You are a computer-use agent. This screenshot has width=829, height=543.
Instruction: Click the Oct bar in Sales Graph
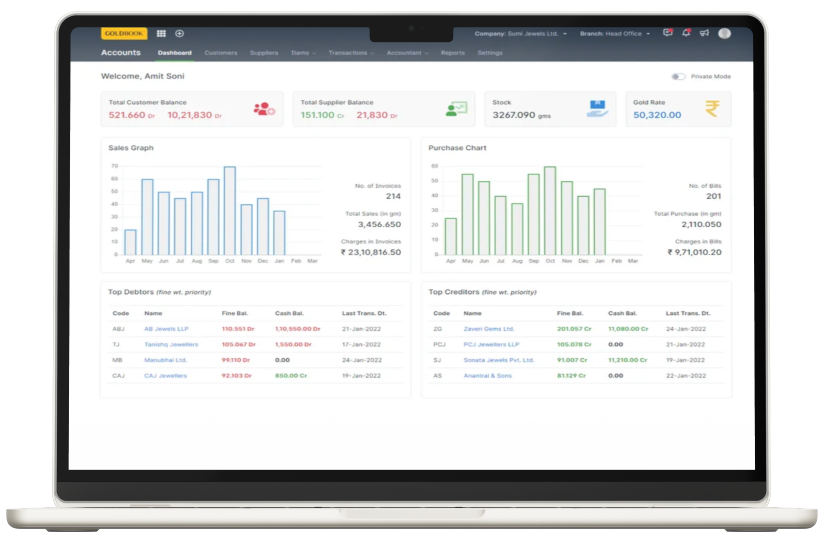pos(229,211)
